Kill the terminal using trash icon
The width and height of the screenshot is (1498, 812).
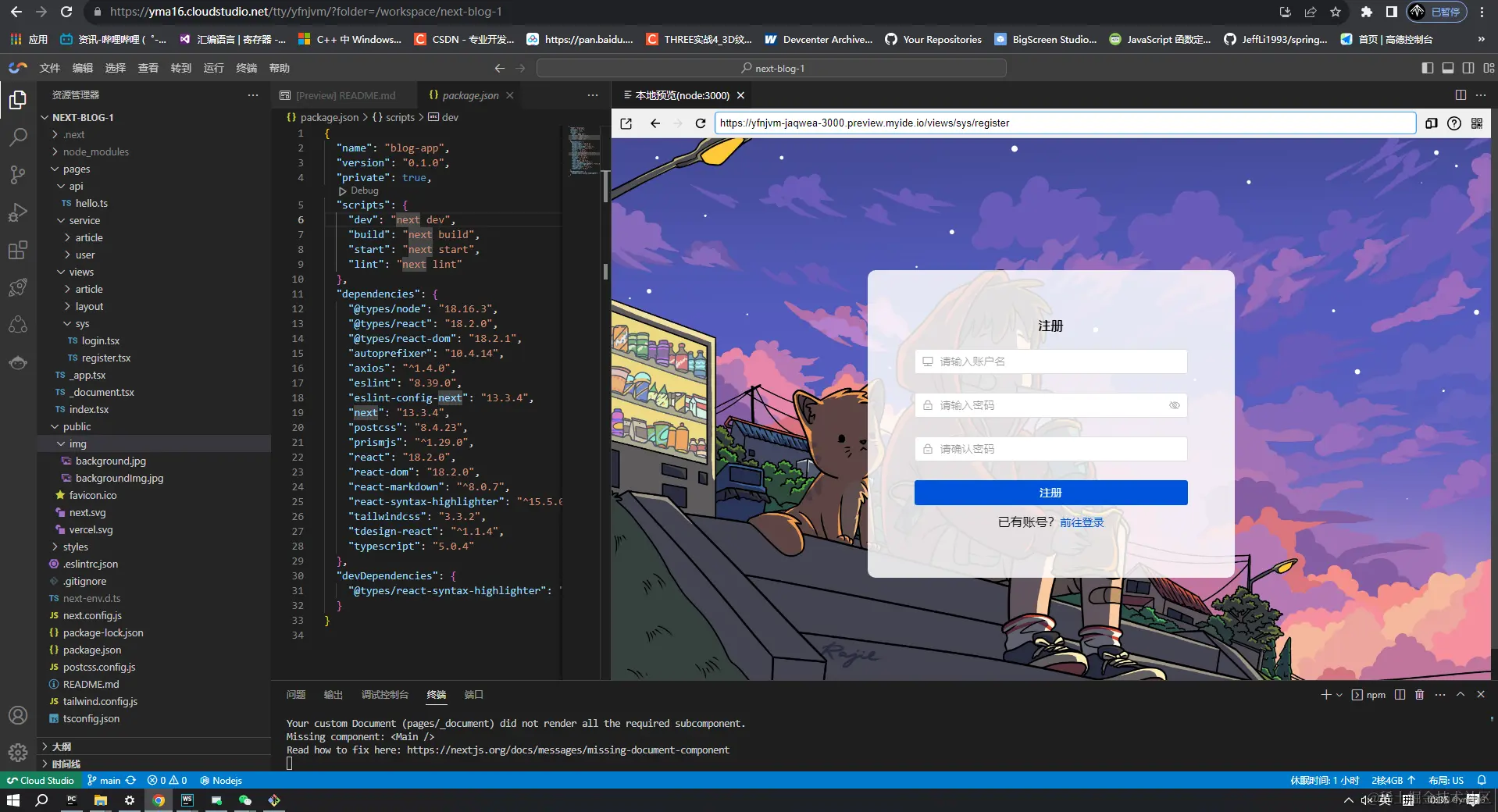1419,694
